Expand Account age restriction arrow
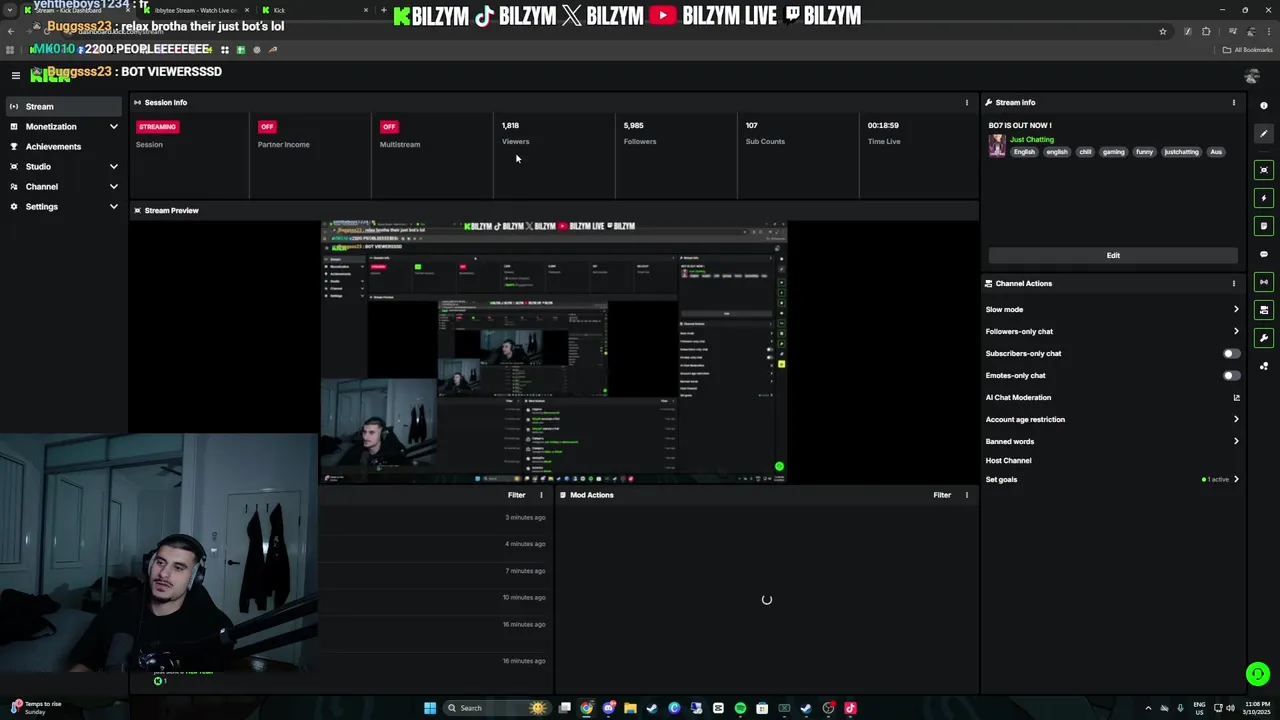This screenshot has height=720, width=1280. (1236, 419)
